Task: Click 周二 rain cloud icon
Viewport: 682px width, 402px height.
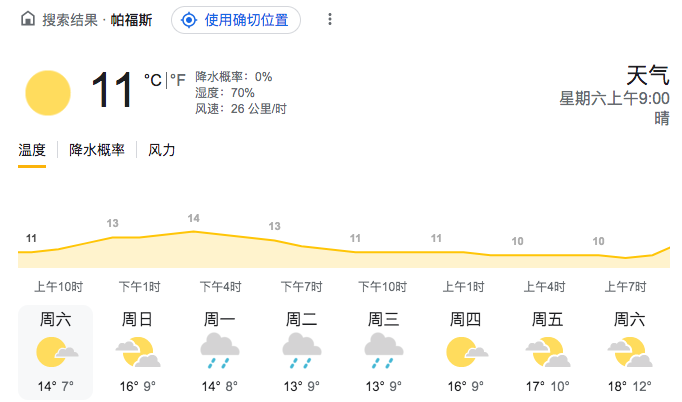Action: point(301,352)
